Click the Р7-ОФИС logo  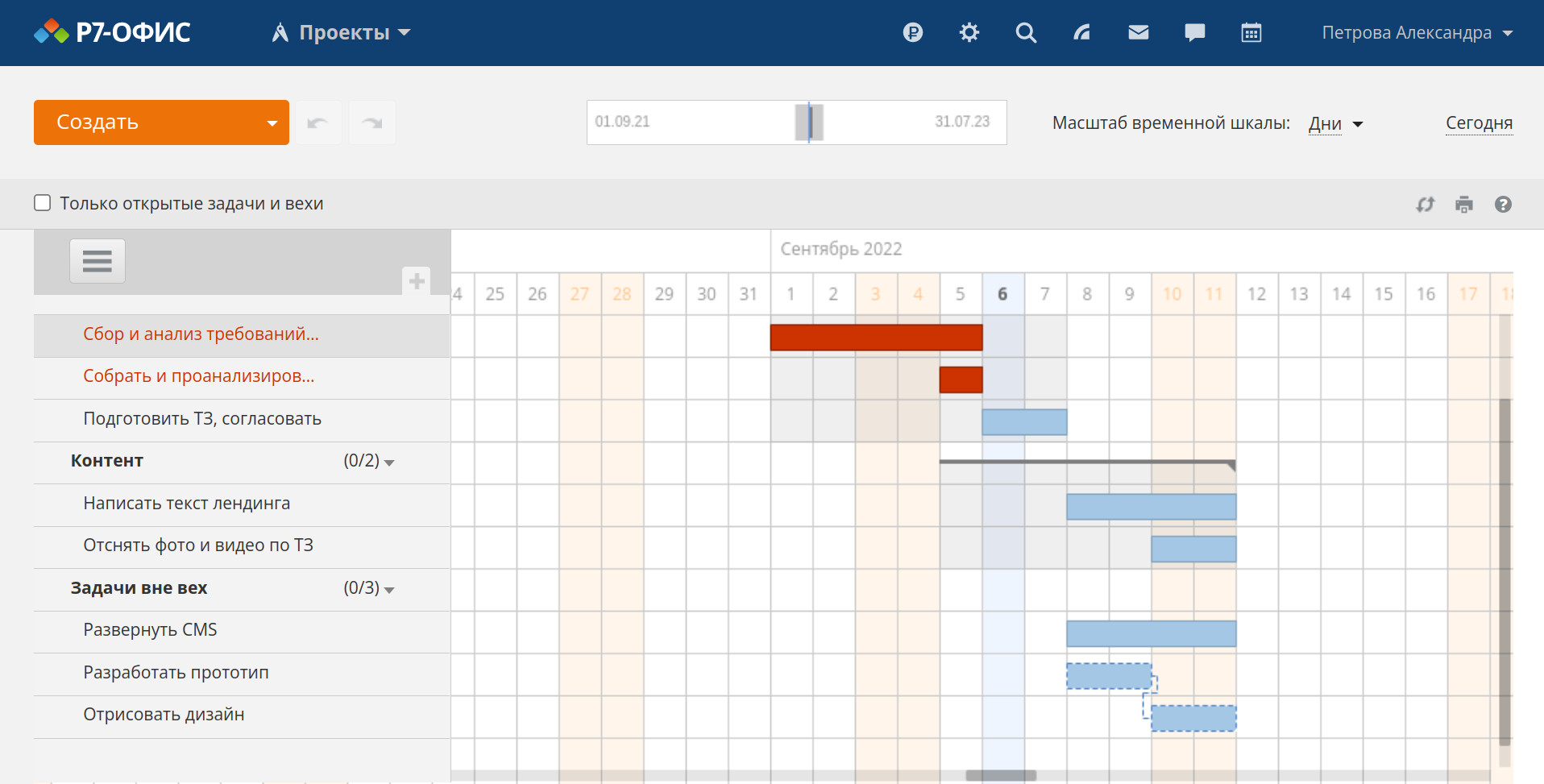click(112, 32)
